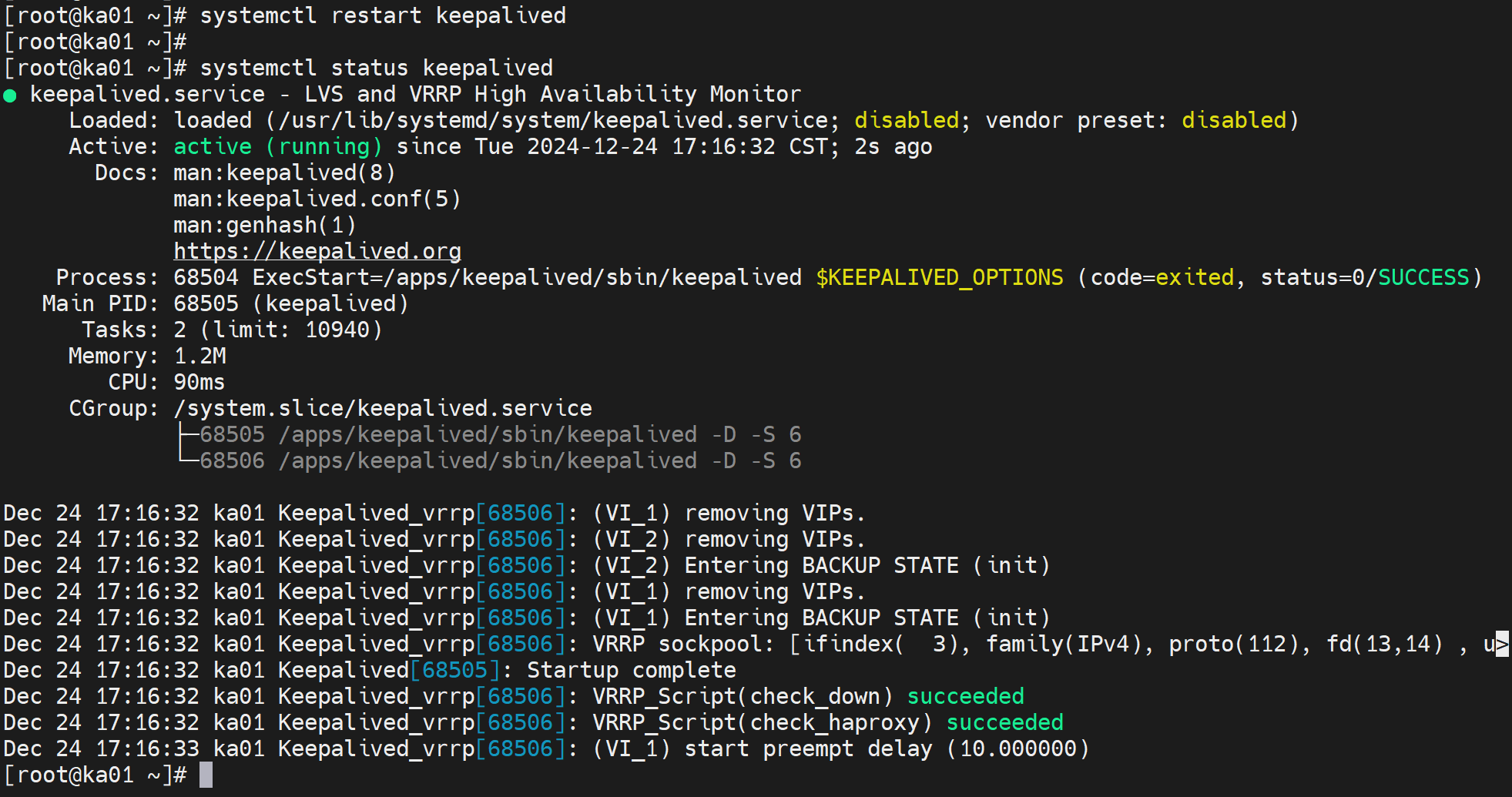
Task: Click the 'systemctl restart keepalived' command
Action: pos(383,15)
